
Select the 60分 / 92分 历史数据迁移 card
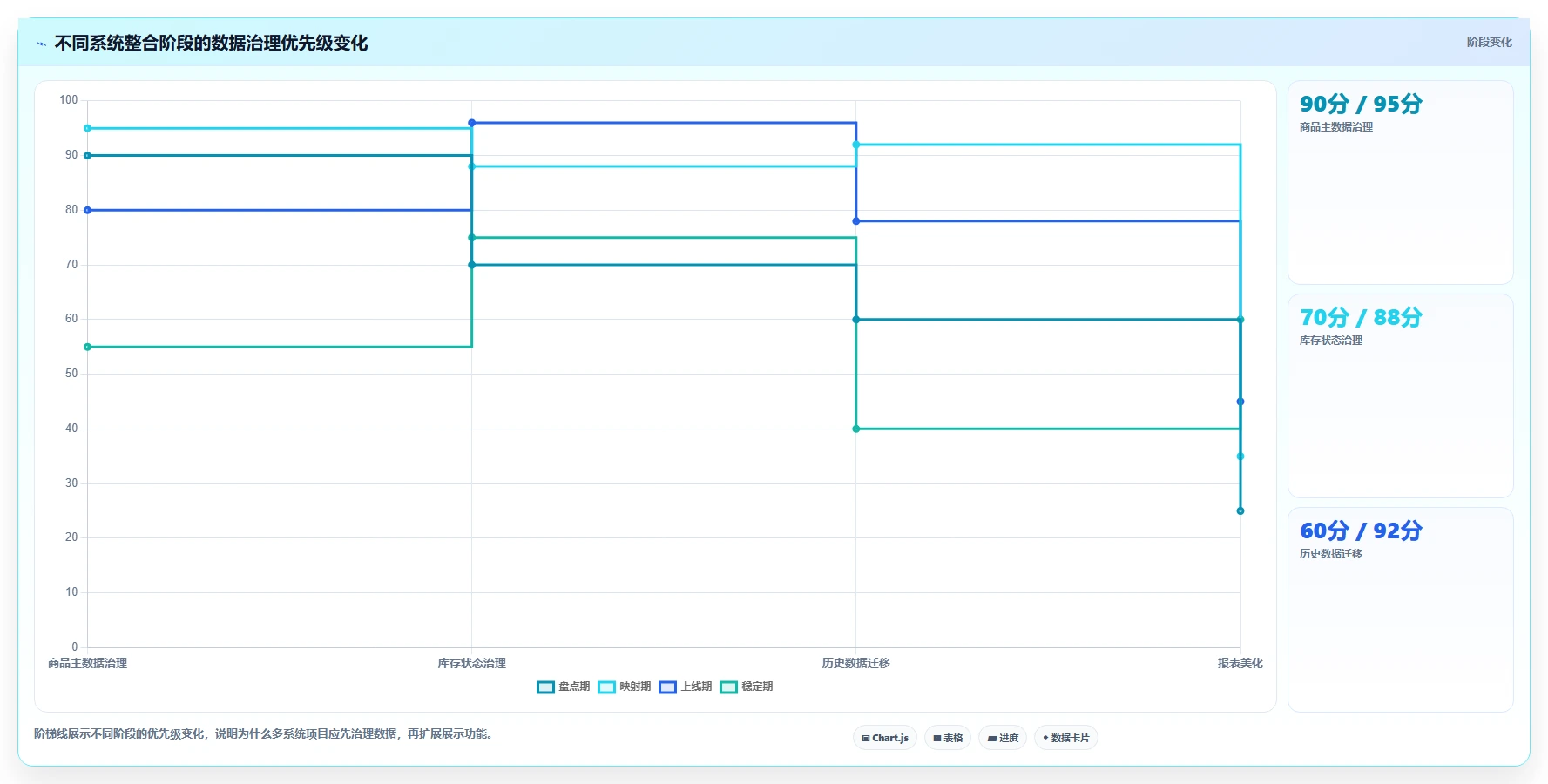(1400, 610)
